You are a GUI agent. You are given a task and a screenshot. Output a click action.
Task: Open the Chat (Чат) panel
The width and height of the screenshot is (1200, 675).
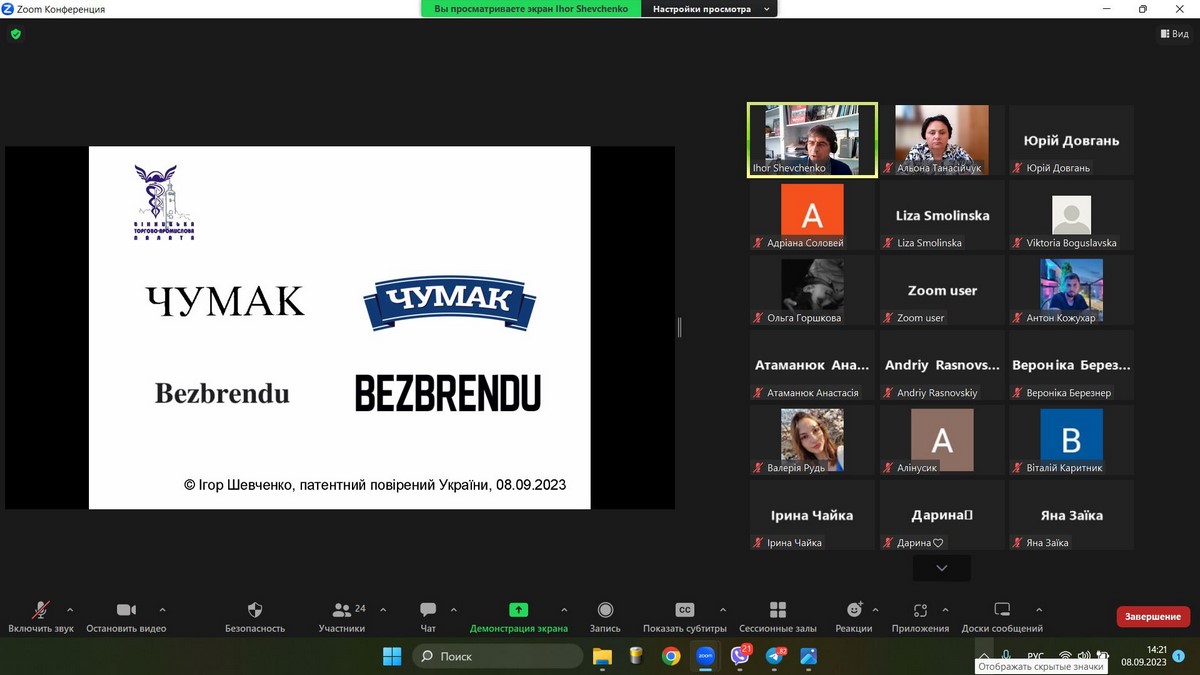point(428,610)
